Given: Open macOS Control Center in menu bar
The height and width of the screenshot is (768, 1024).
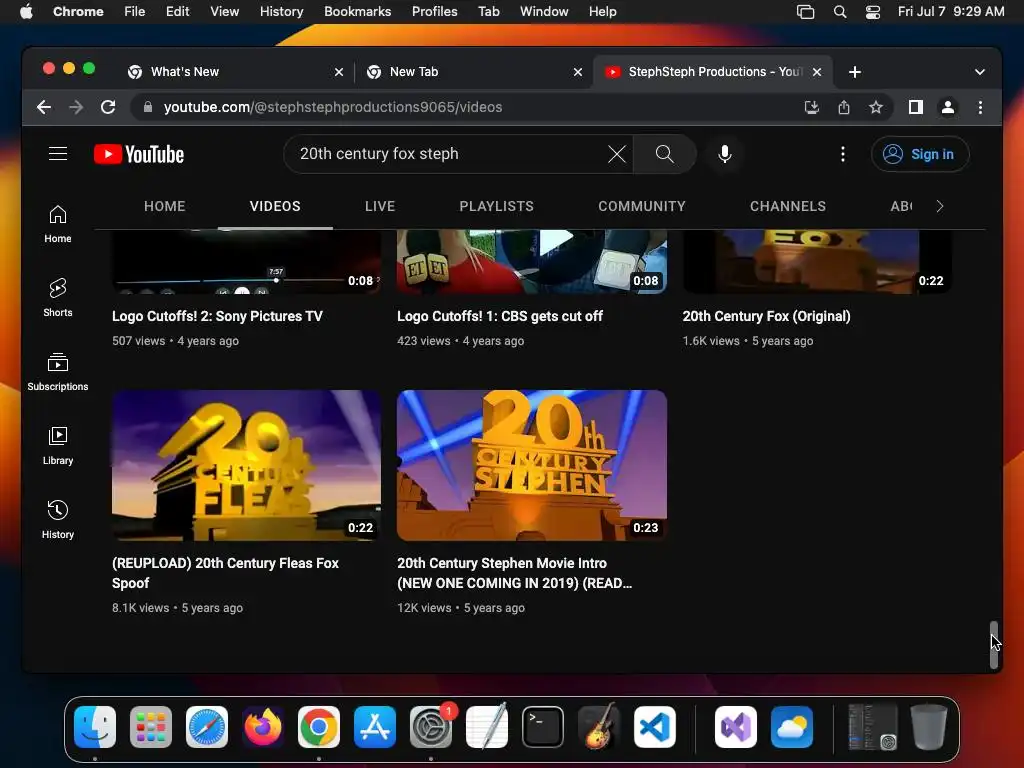Looking at the screenshot, I should [x=872, y=12].
